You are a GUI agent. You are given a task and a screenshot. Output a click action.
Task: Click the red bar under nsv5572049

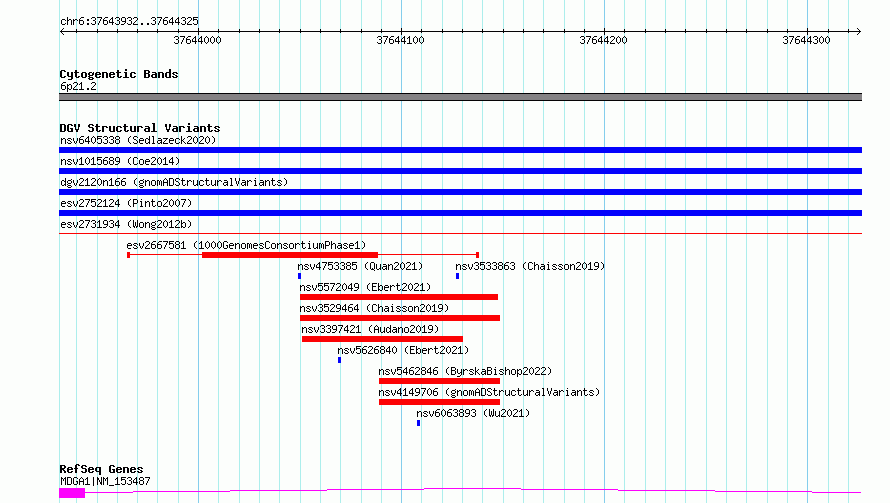pyautogui.click(x=399, y=297)
